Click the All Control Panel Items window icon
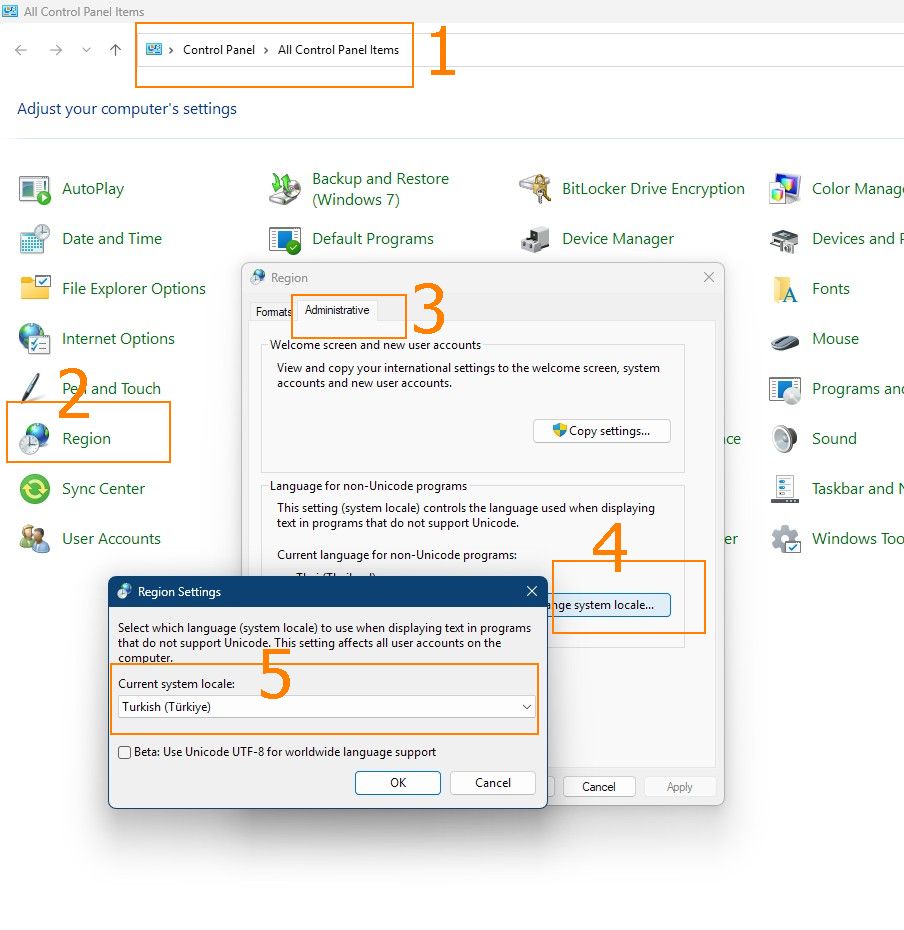 (x=10, y=11)
